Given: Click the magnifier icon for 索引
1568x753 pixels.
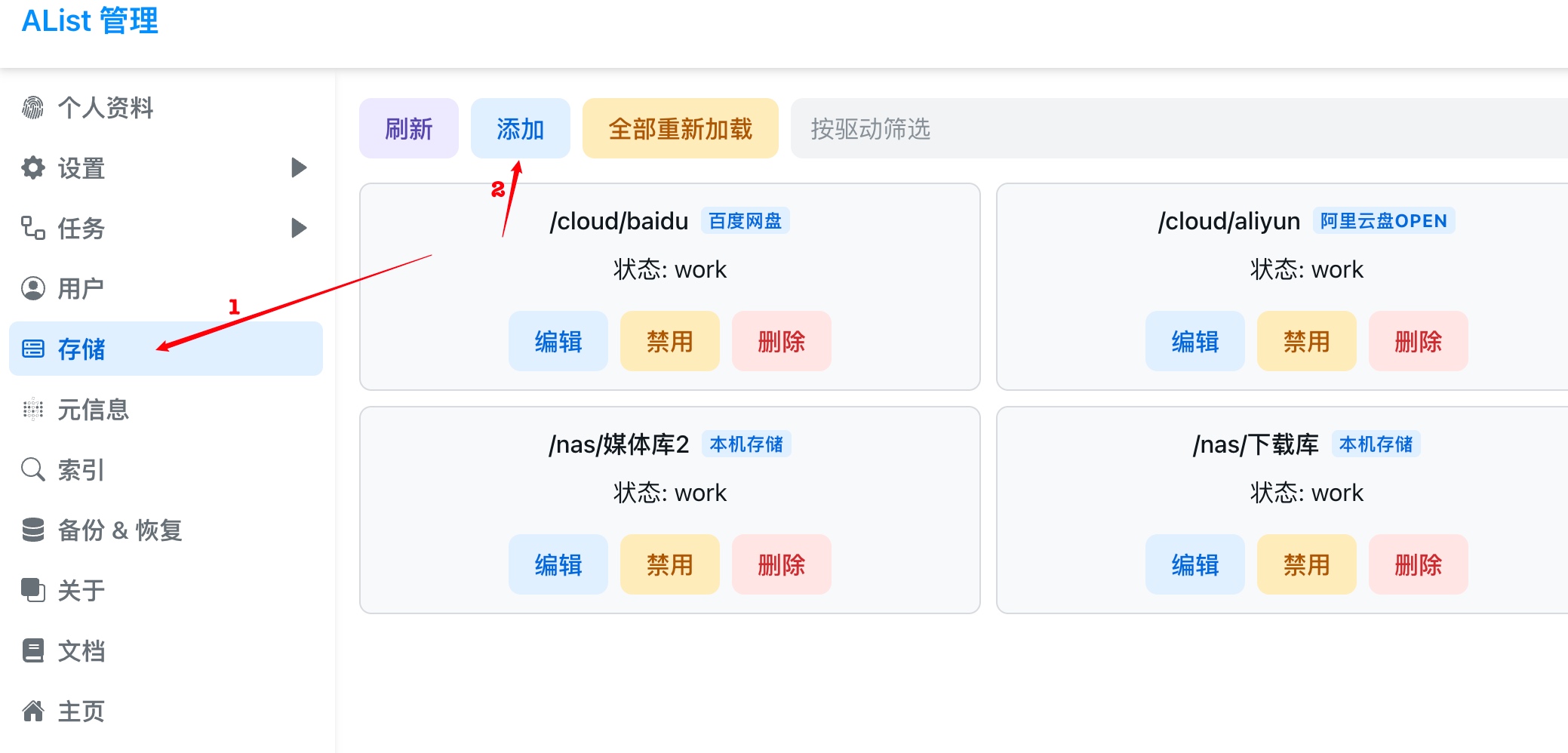Looking at the screenshot, I should tap(32, 469).
